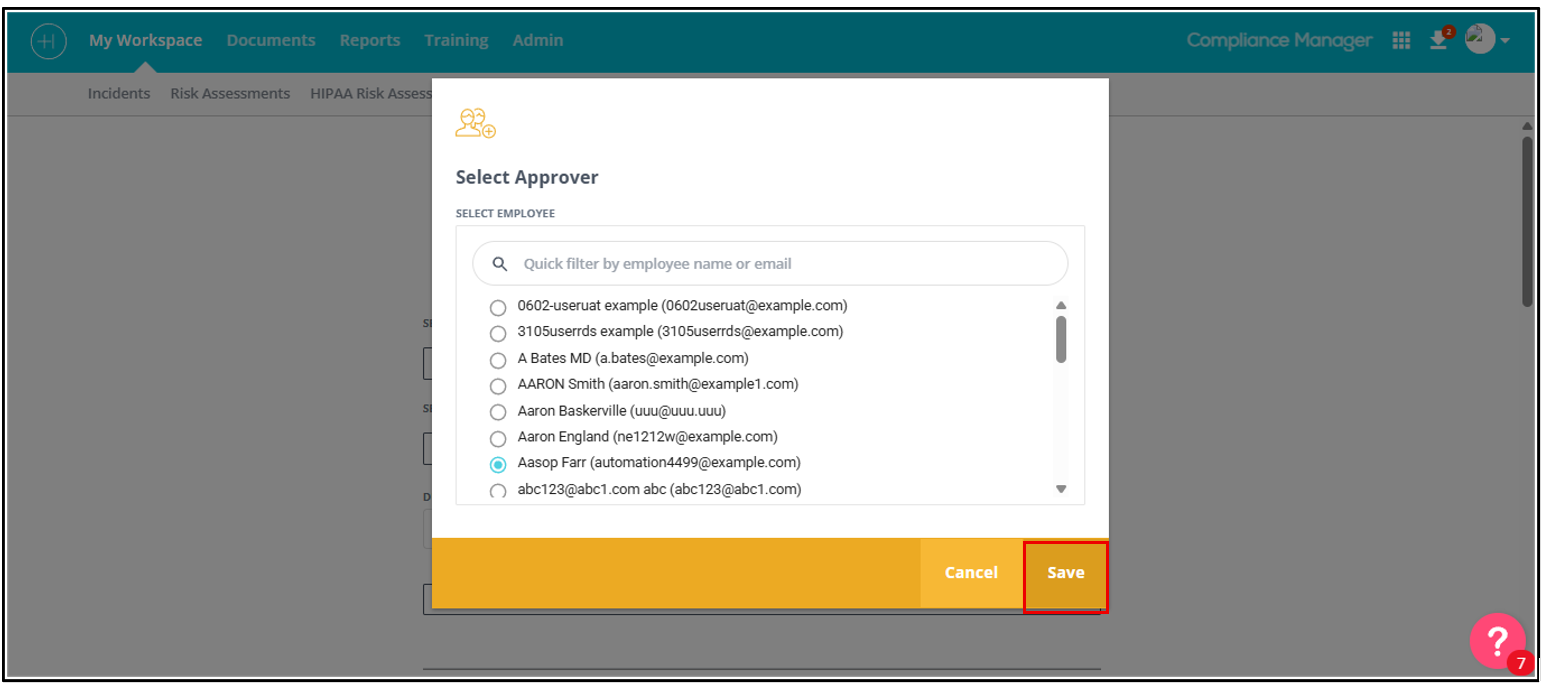Click the circular home logo icon
This screenshot has height=686, width=1545.
(x=48, y=41)
